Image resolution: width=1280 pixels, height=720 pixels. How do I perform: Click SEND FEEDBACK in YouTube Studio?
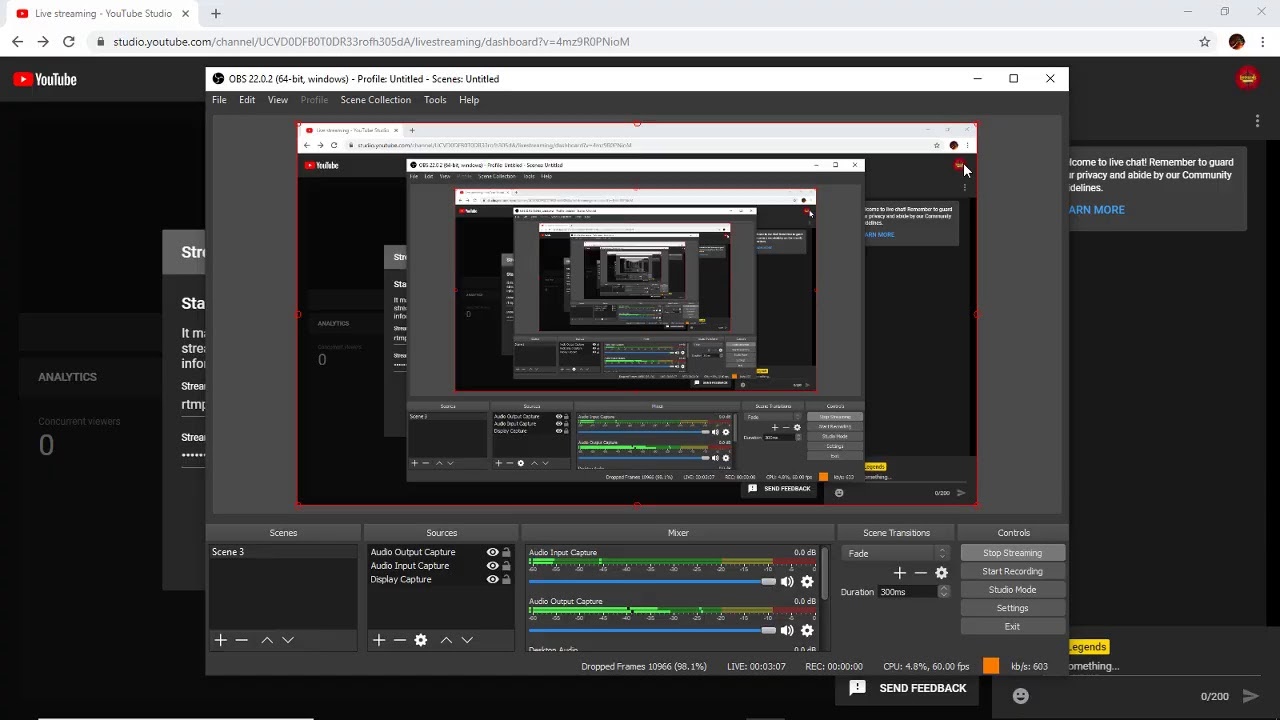908,688
